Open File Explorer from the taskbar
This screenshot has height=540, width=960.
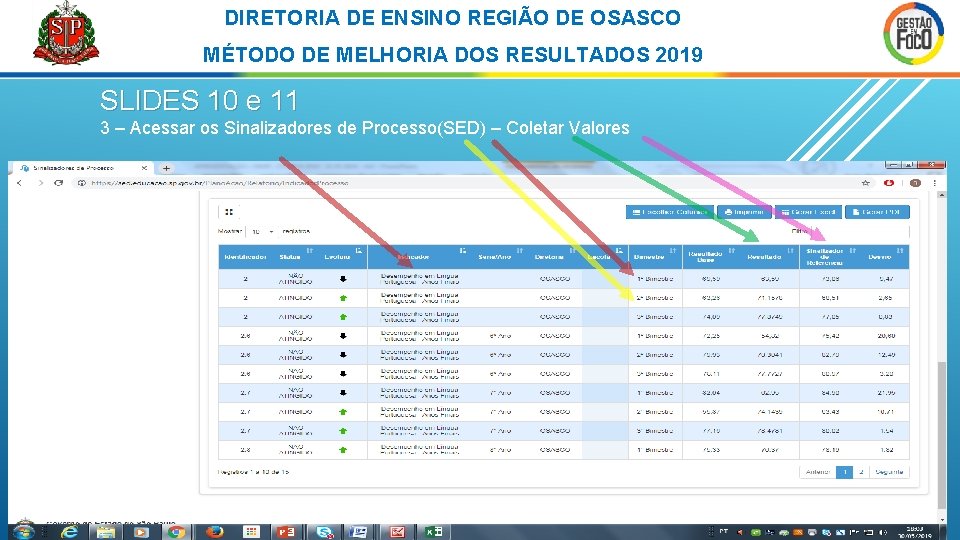(106, 531)
